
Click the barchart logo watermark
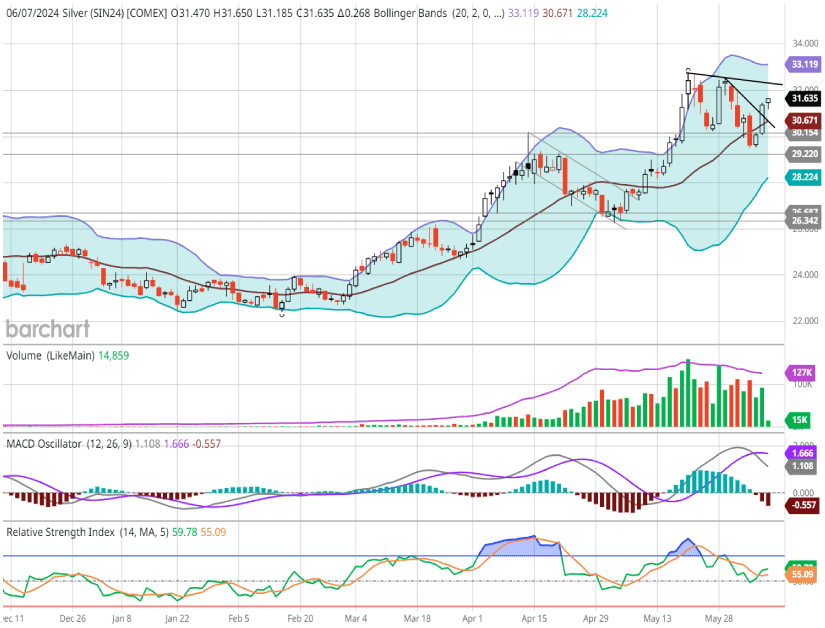[48, 329]
